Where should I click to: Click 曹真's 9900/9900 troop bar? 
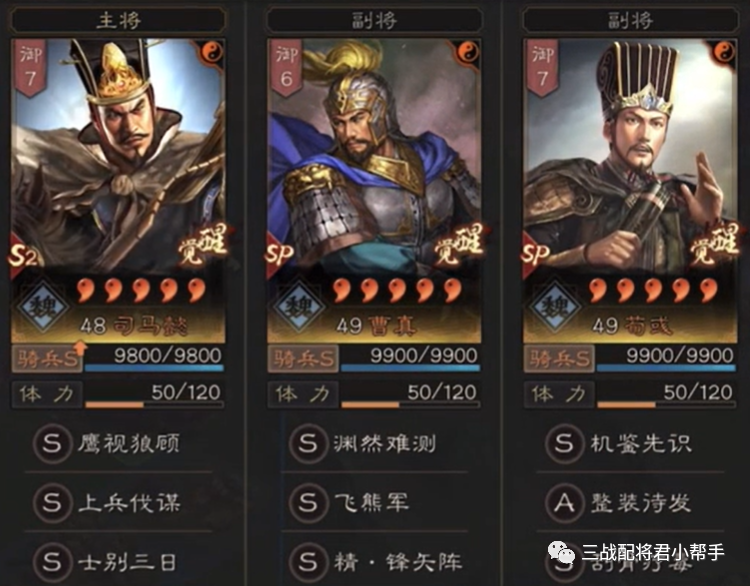pos(410,359)
